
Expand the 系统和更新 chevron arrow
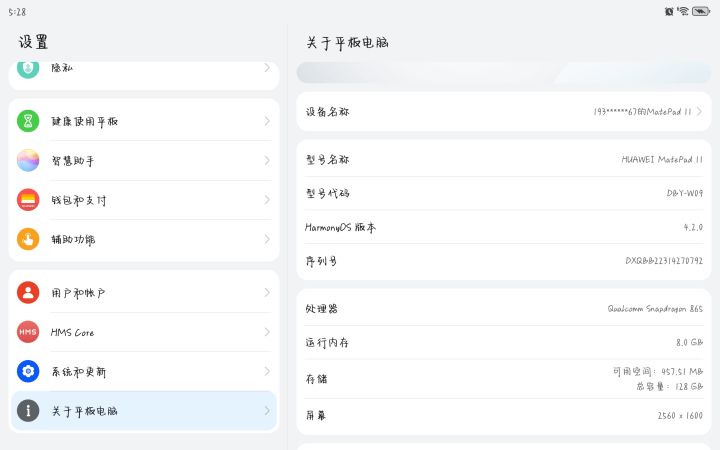(267, 371)
